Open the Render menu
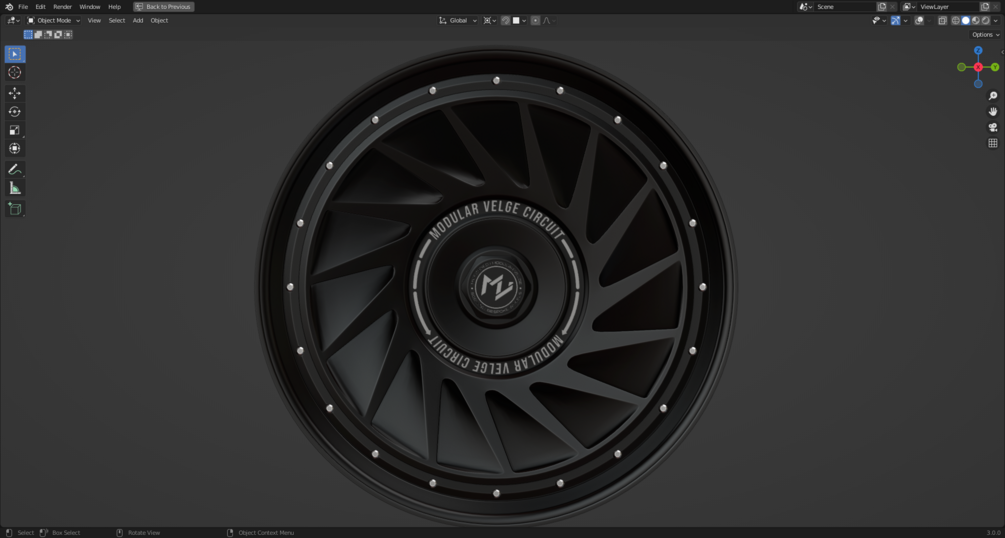The image size is (1005, 538). (62, 6)
